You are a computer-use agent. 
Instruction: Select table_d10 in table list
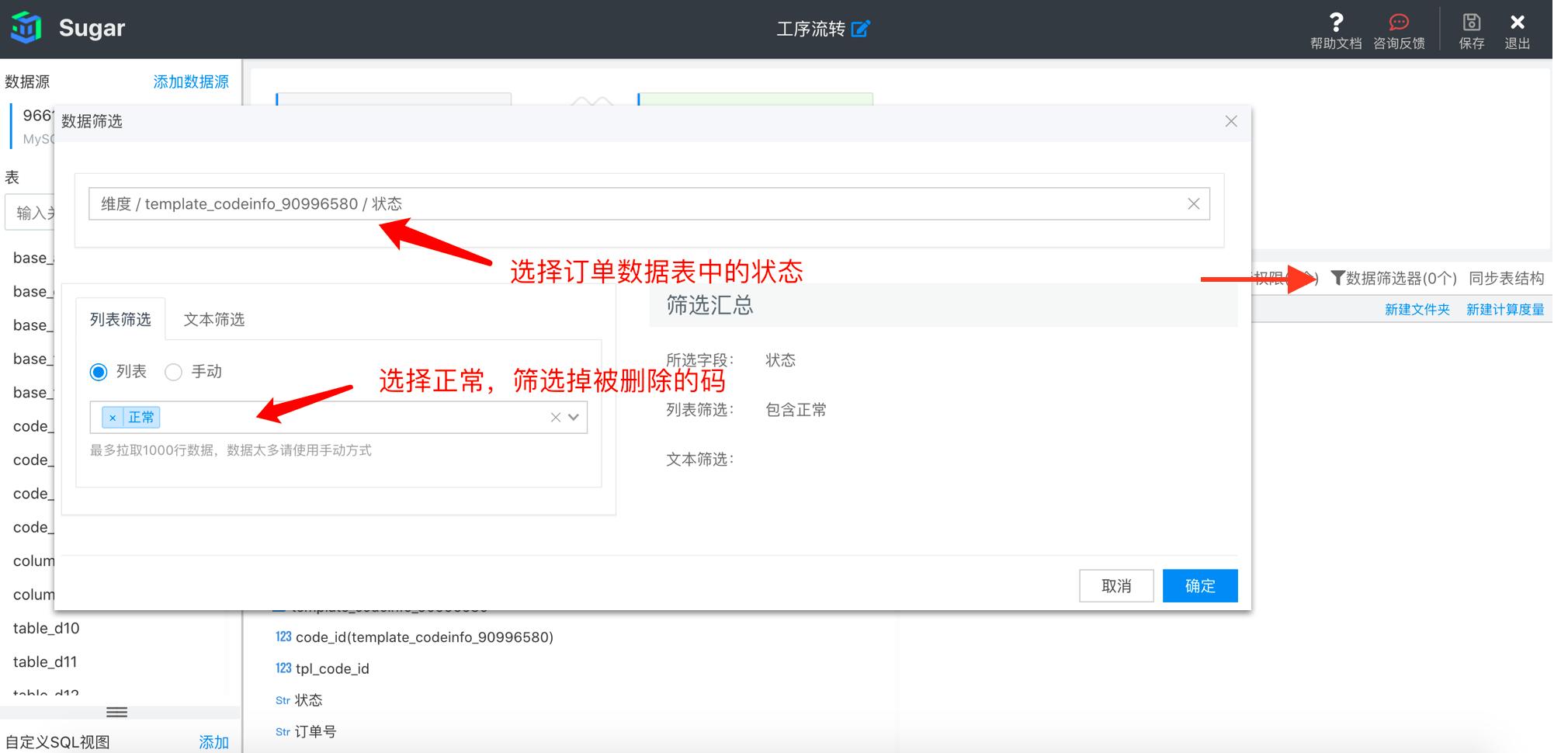pos(46,628)
